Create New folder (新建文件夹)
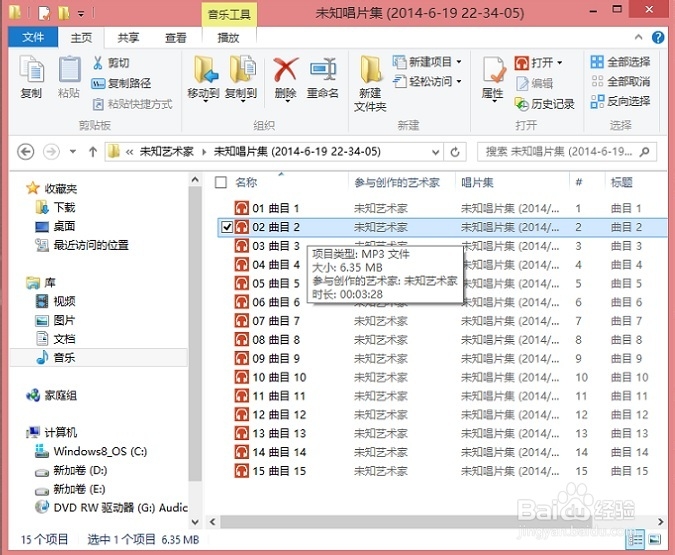 tap(370, 83)
